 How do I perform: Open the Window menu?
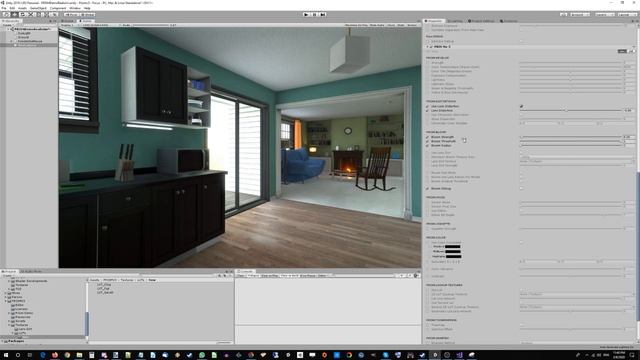click(x=75, y=8)
